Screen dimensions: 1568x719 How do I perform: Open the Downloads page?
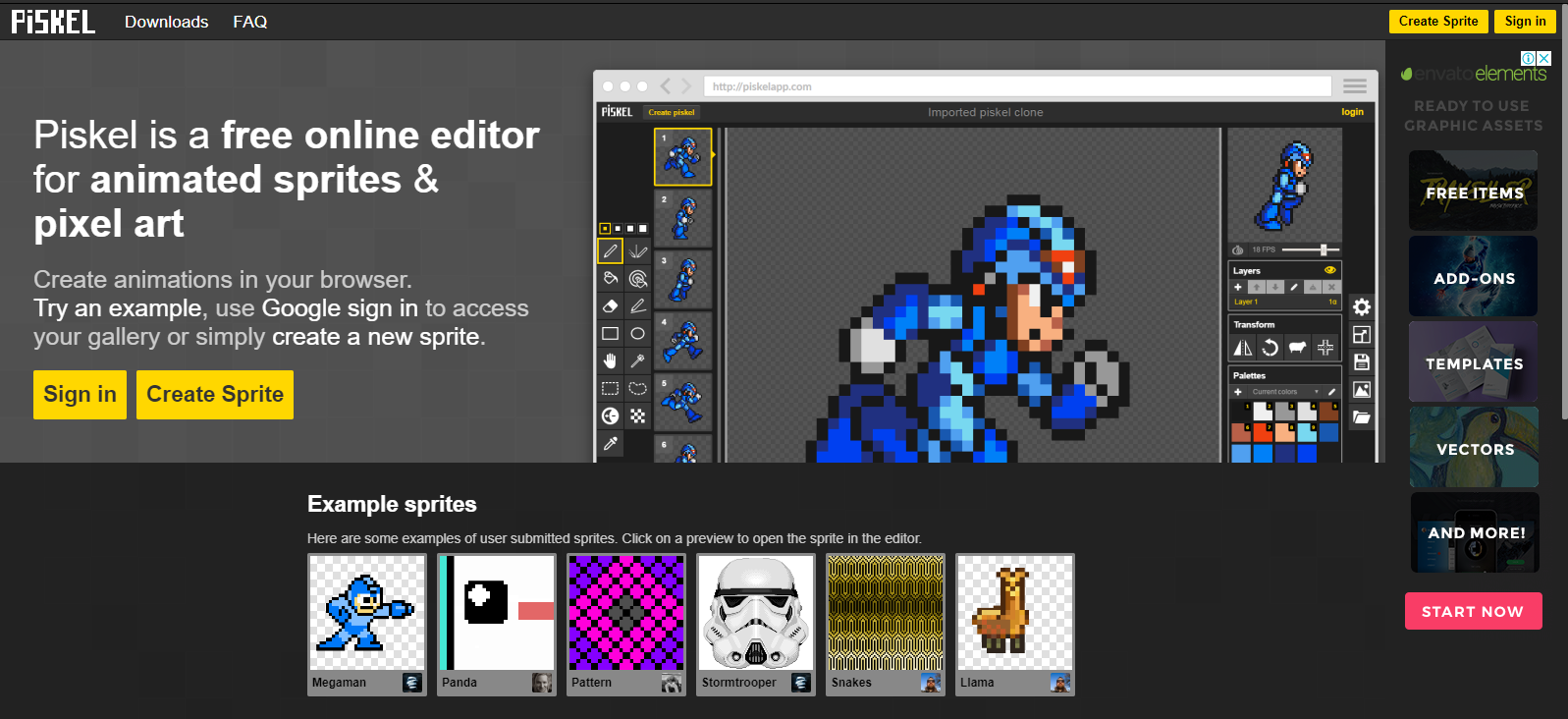[166, 22]
